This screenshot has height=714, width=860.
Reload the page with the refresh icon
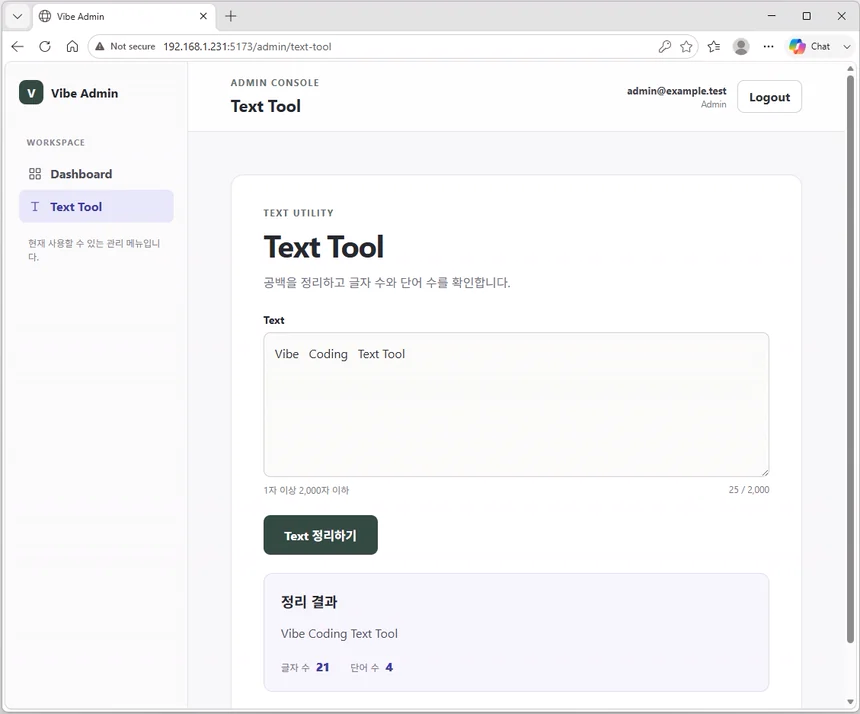pos(45,47)
